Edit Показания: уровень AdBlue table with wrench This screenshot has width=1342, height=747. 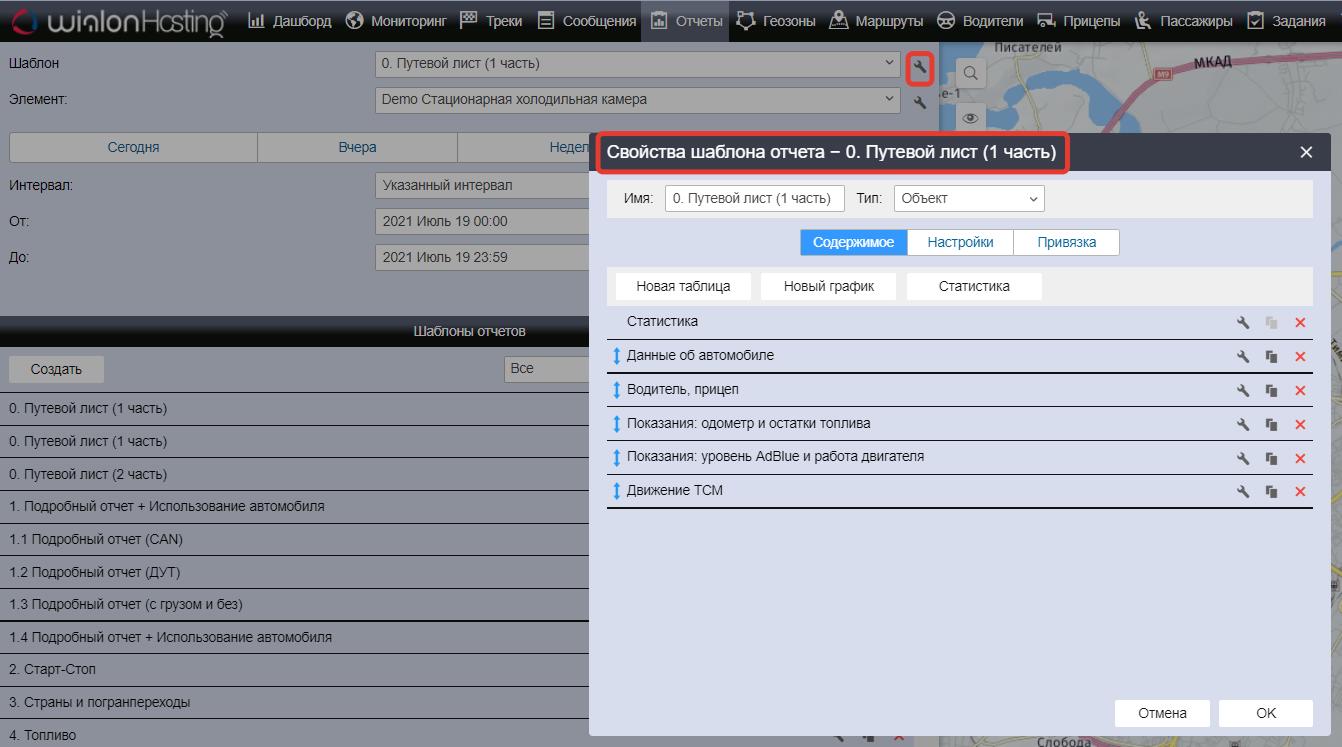1243,459
